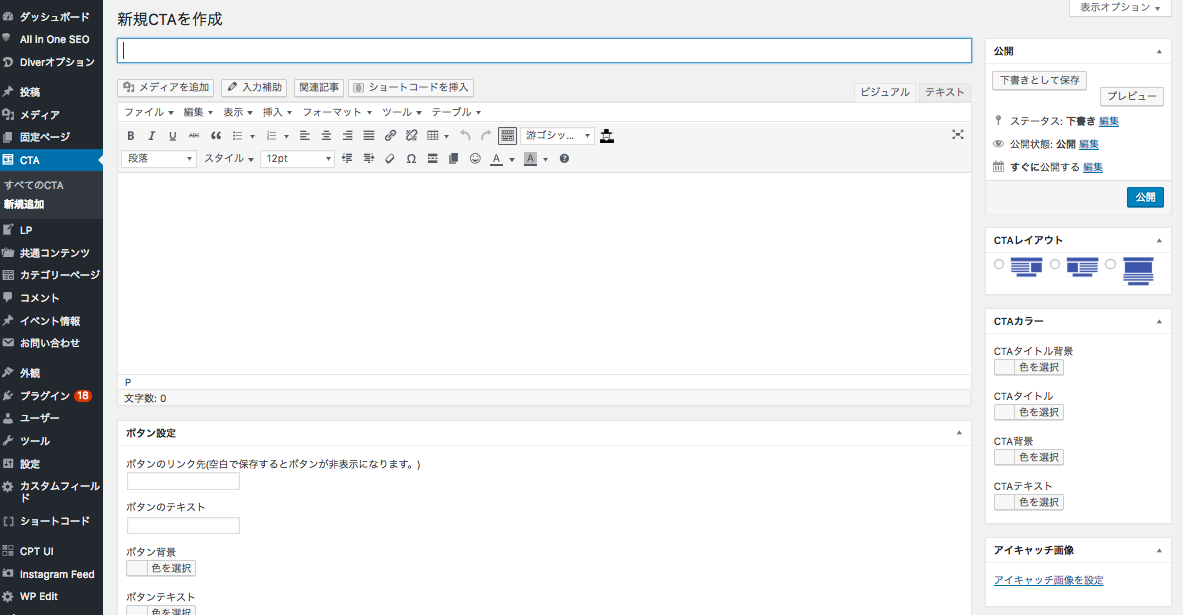Clear formatting with the eraser icon
Viewport: 1183px width, 615px height.
(390, 158)
